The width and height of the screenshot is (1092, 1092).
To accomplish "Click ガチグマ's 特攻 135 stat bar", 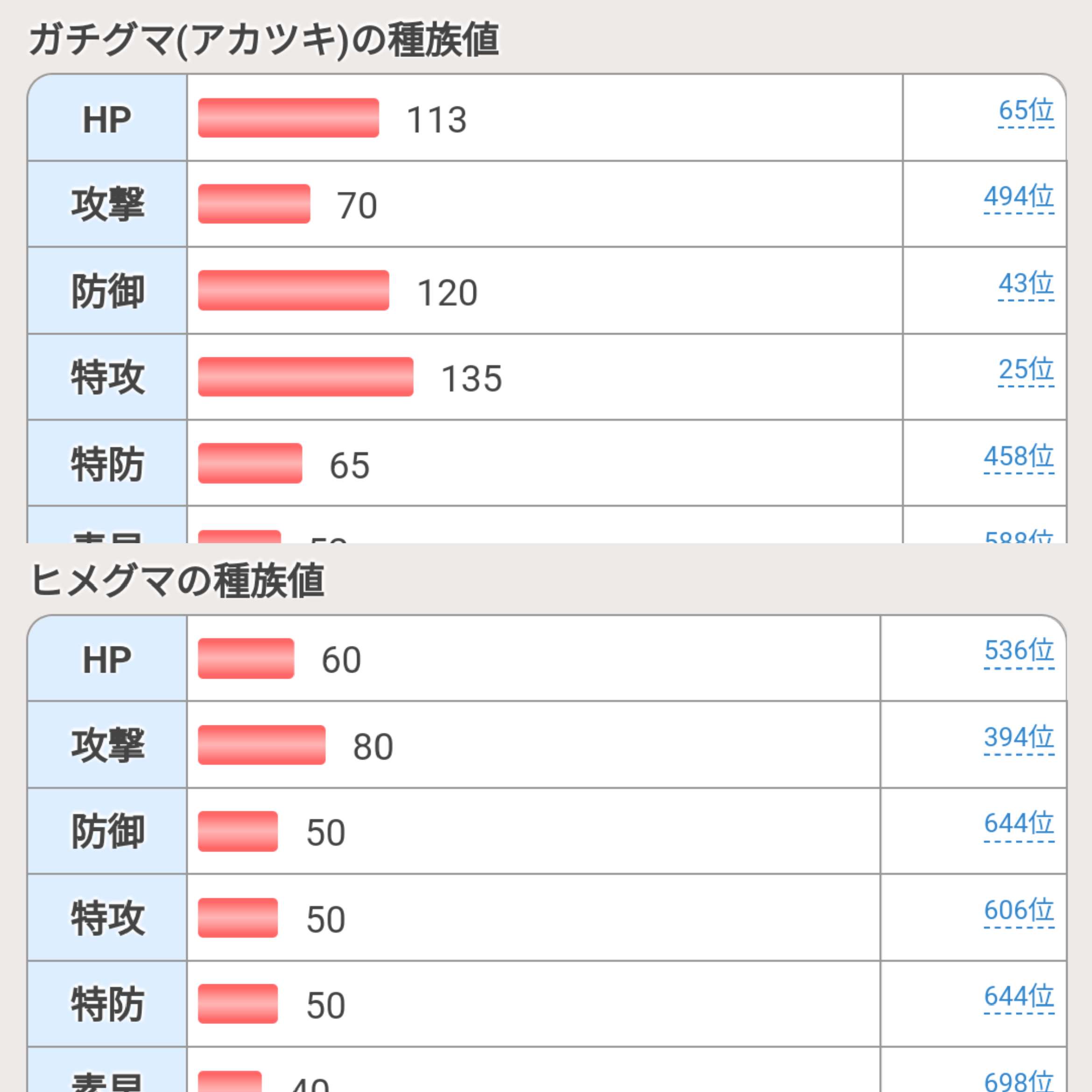I will tap(305, 376).
